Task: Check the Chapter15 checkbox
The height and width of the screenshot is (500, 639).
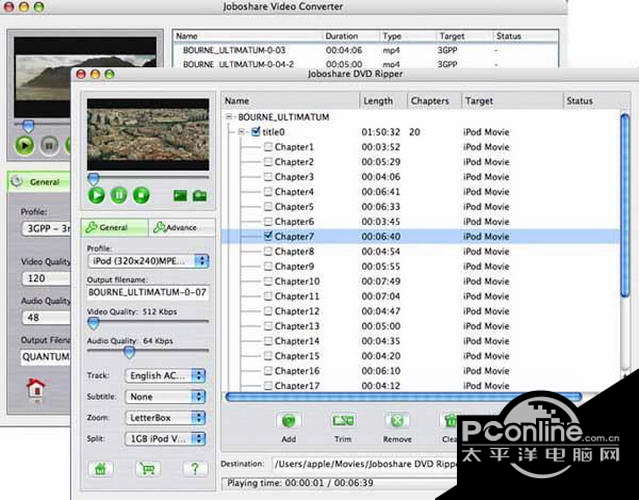Action: pos(268,356)
